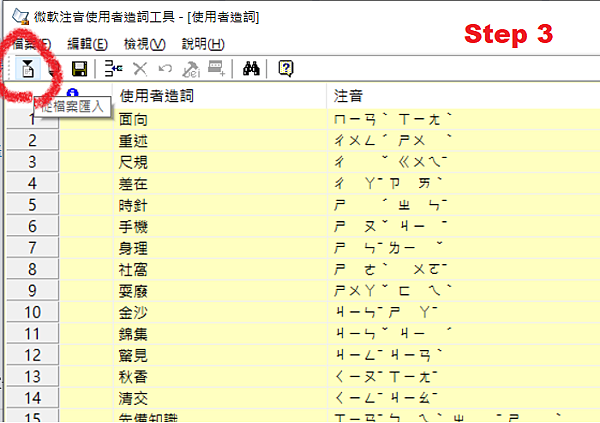Viewport: 600px width, 423px height.
Task: Select the phrase cell 重述
Action: [220, 140]
